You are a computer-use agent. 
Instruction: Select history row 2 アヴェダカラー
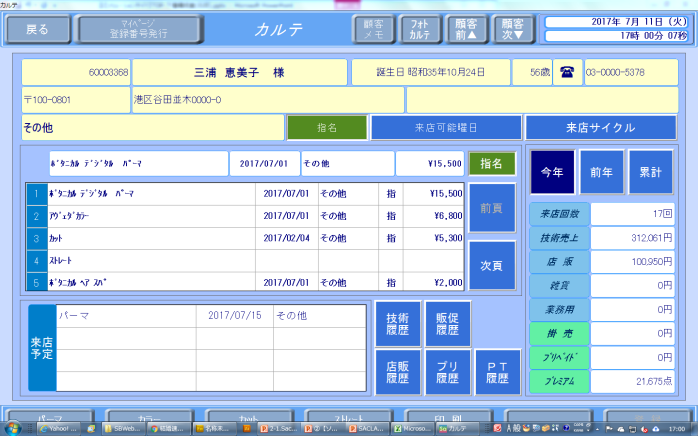pyautogui.click(x=245, y=216)
